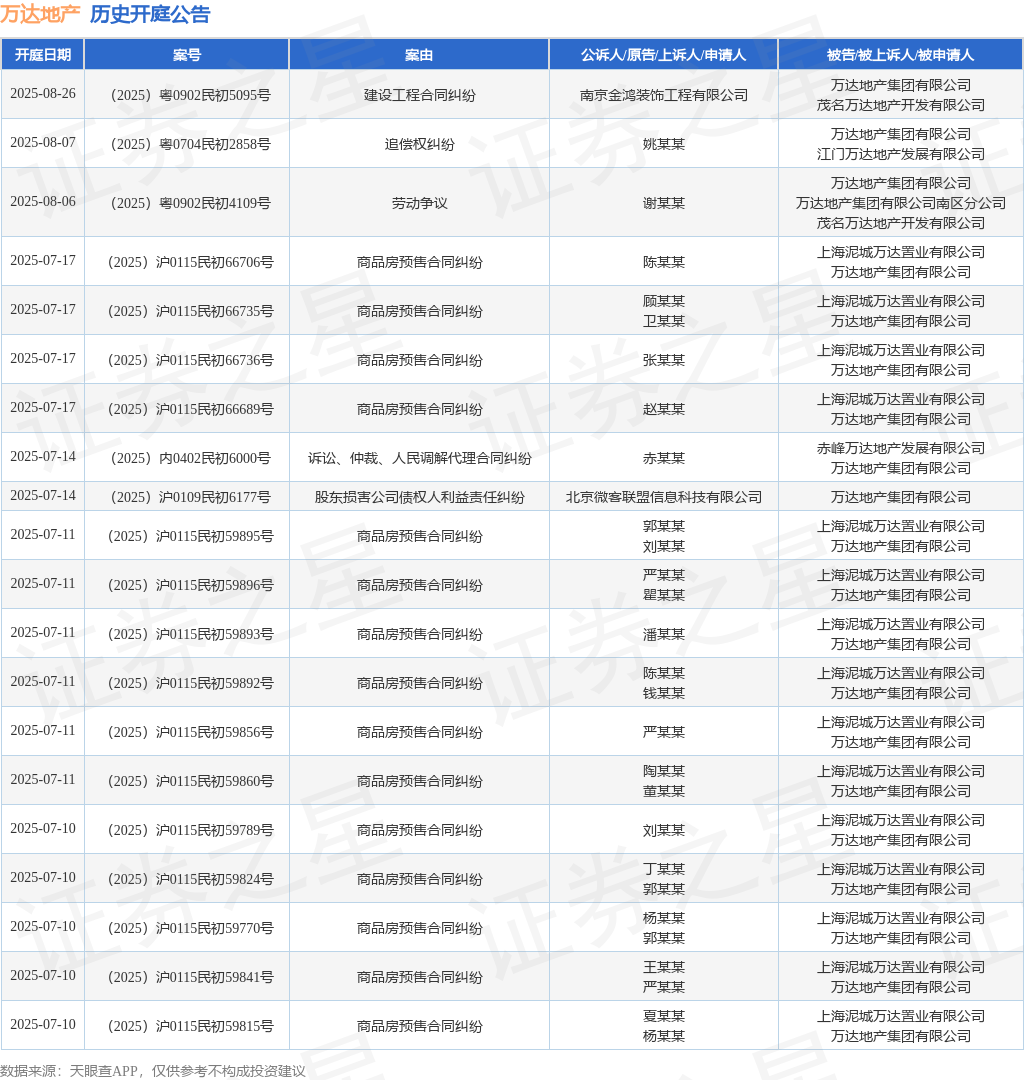The height and width of the screenshot is (1080, 1024).
Task: Click the 公诉人/原告/上诉人/申请人 column header
Action: 663,54
